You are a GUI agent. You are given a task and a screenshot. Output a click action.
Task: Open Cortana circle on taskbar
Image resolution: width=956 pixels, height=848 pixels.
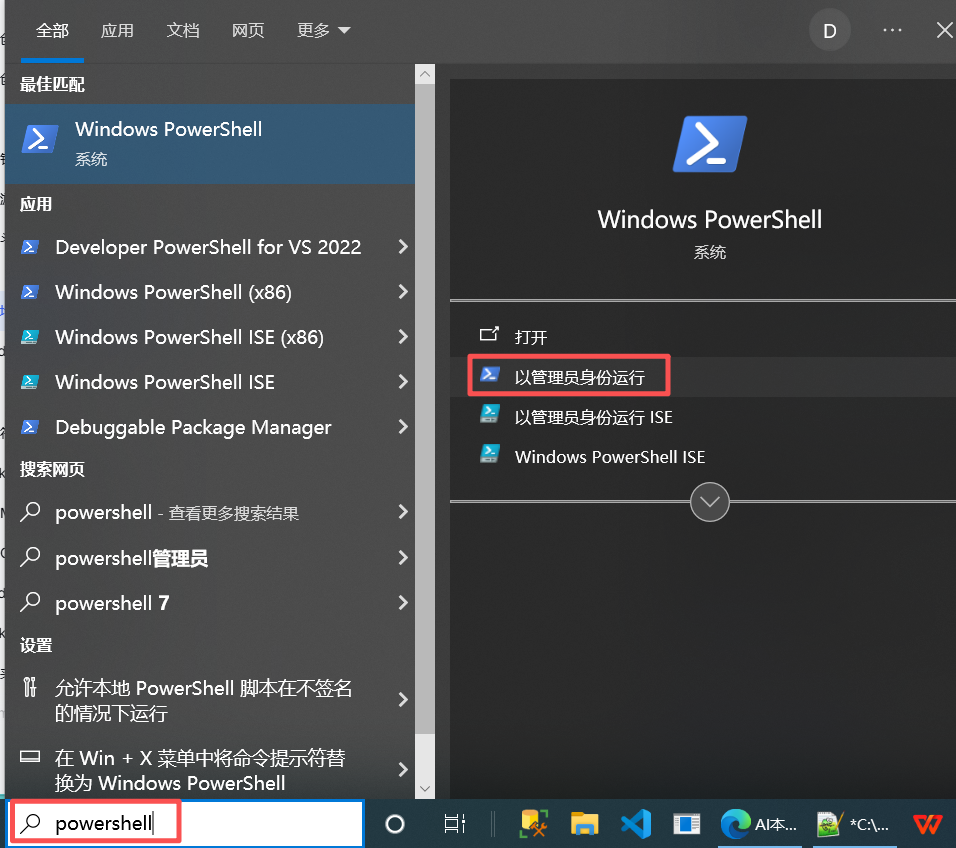(x=395, y=824)
